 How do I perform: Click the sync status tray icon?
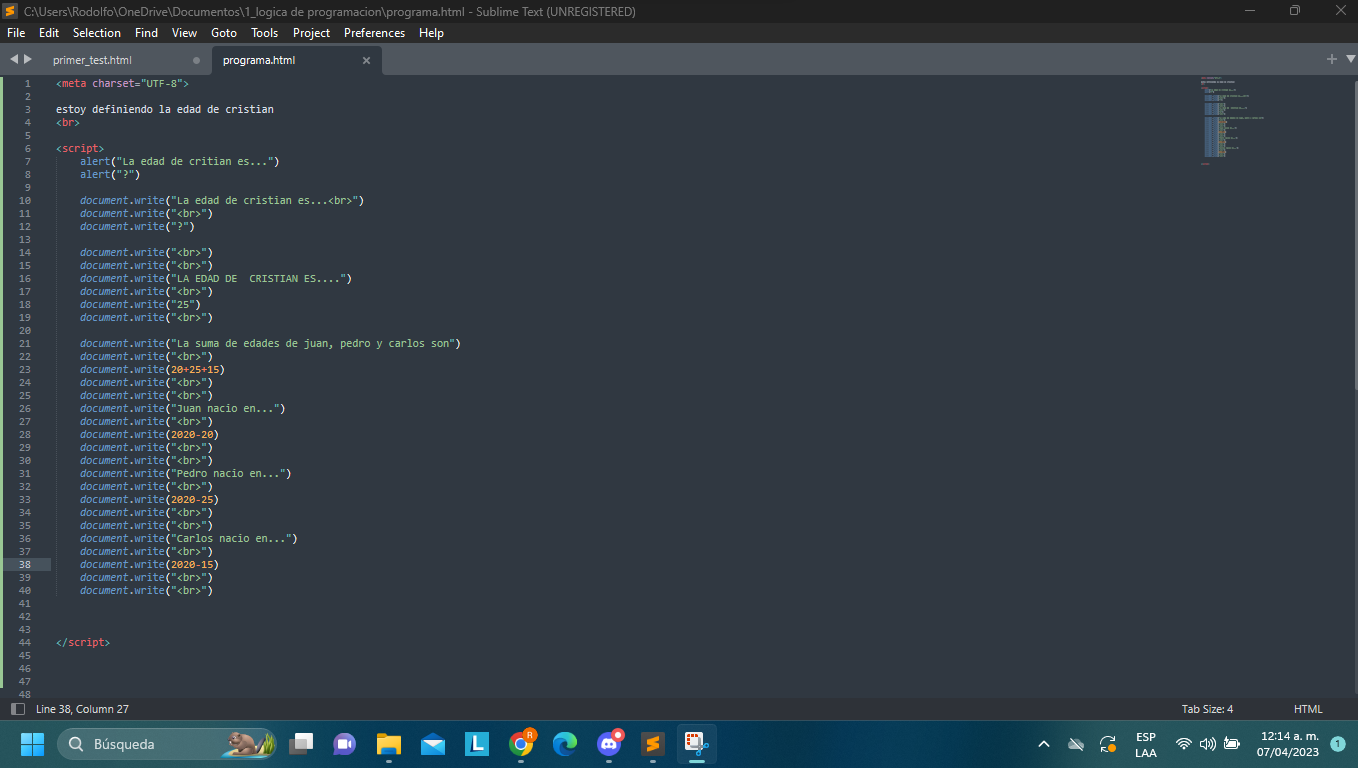(x=1108, y=744)
